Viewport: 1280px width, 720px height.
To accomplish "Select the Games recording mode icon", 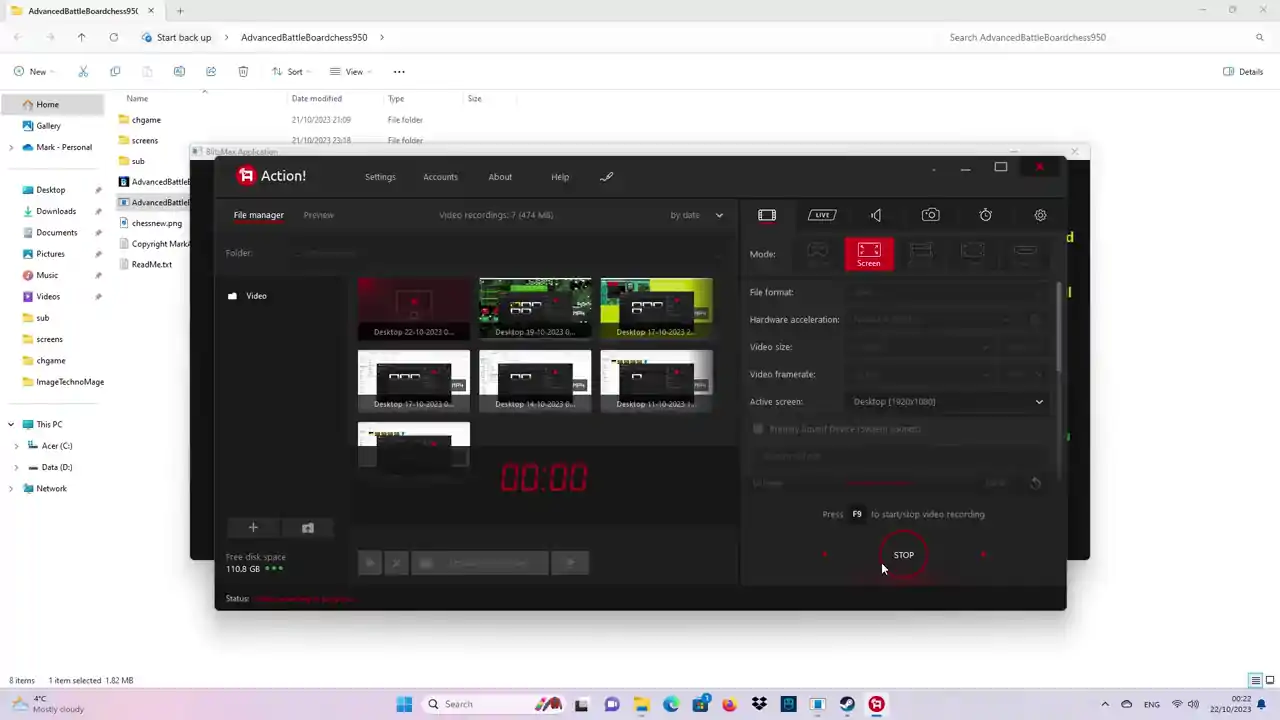I will point(817,254).
